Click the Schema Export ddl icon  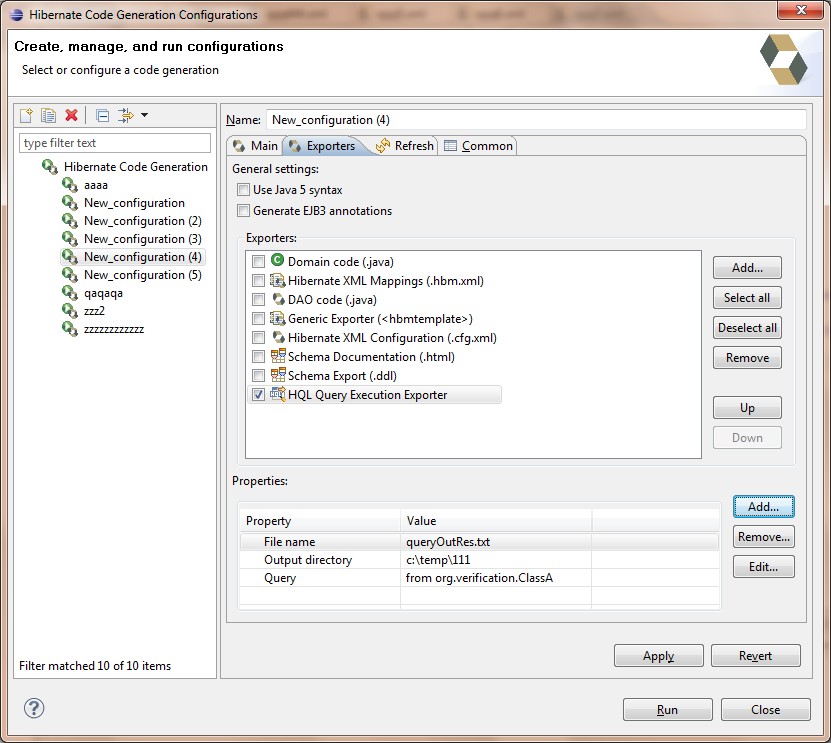[x=278, y=375]
